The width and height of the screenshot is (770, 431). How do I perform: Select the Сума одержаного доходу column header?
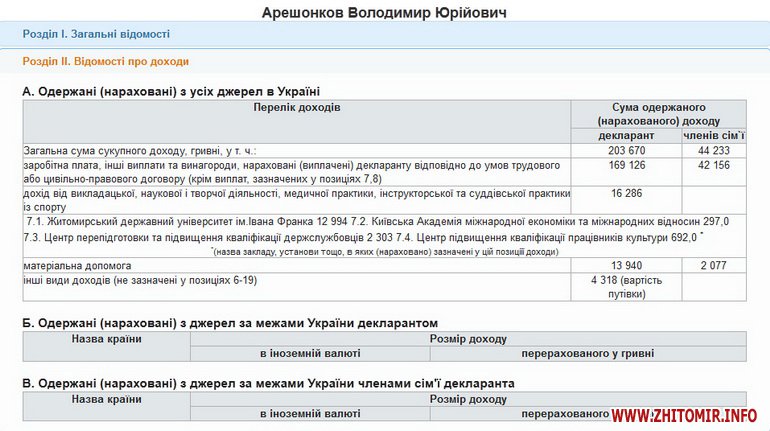pyautogui.click(x=658, y=113)
